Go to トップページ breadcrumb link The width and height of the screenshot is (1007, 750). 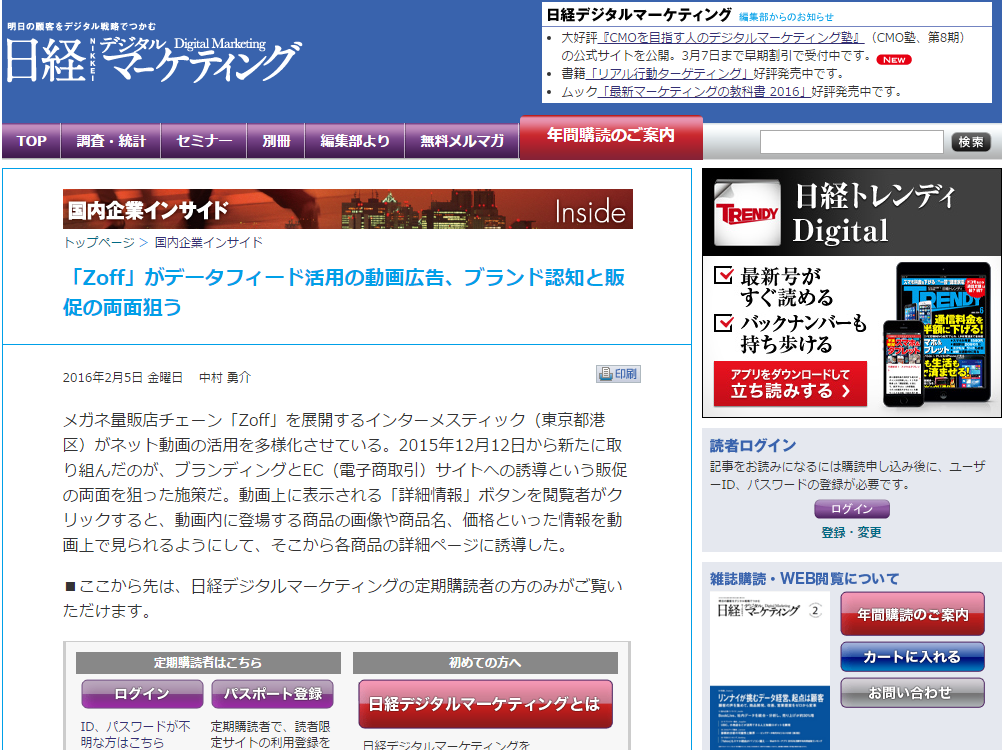(x=99, y=242)
